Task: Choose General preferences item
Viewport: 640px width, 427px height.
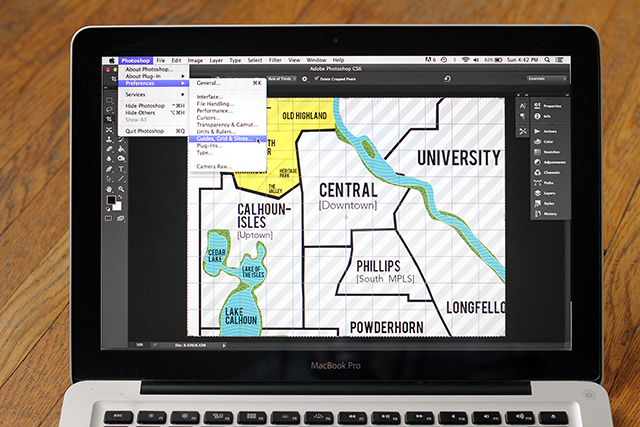Action: [x=228, y=83]
